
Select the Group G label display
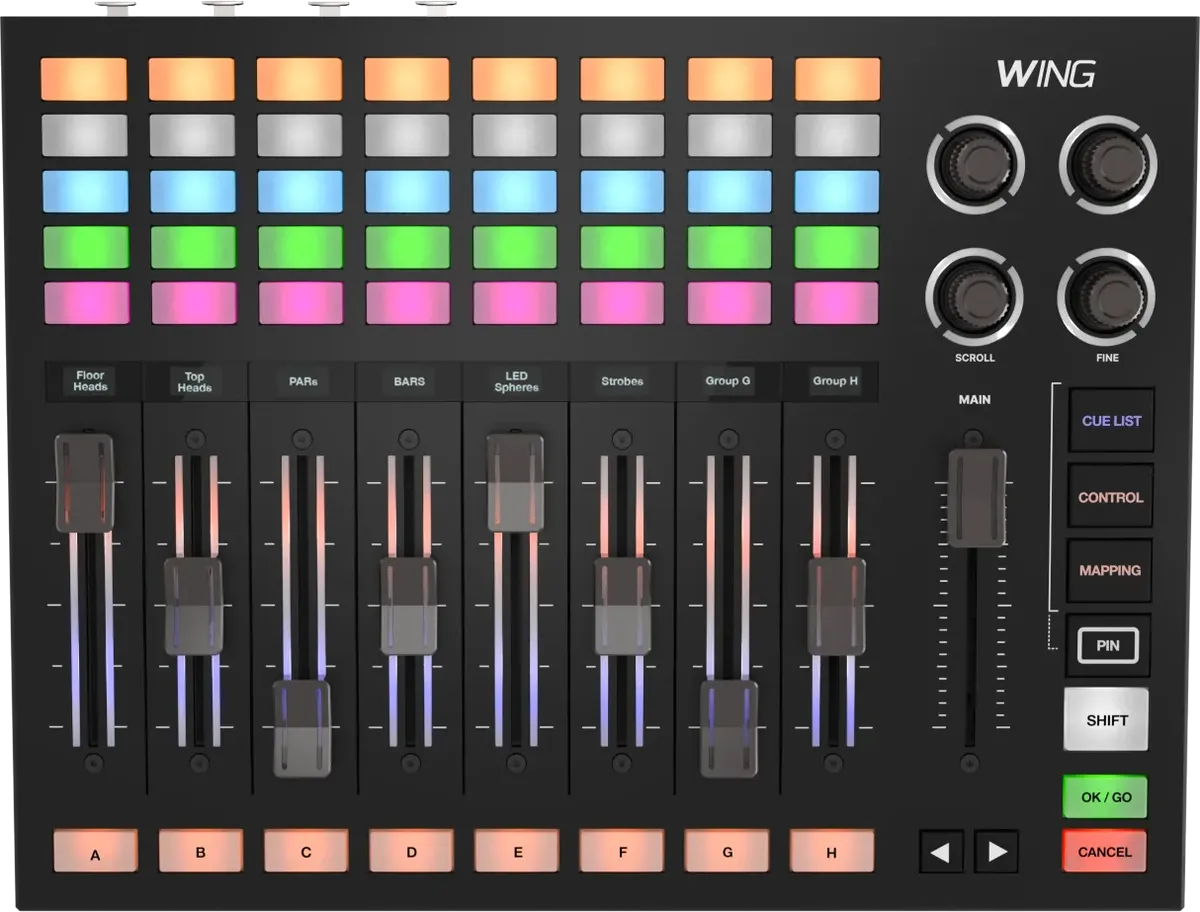728,381
